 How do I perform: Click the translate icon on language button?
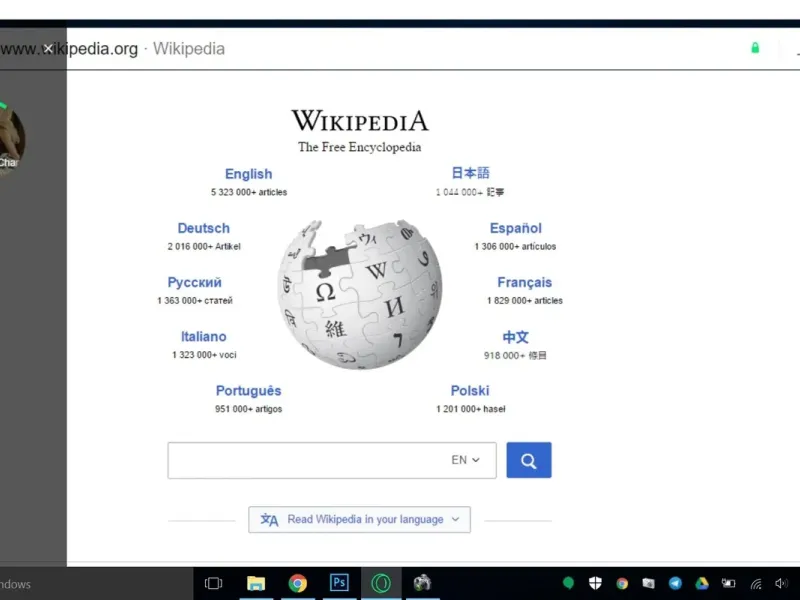(x=269, y=519)
